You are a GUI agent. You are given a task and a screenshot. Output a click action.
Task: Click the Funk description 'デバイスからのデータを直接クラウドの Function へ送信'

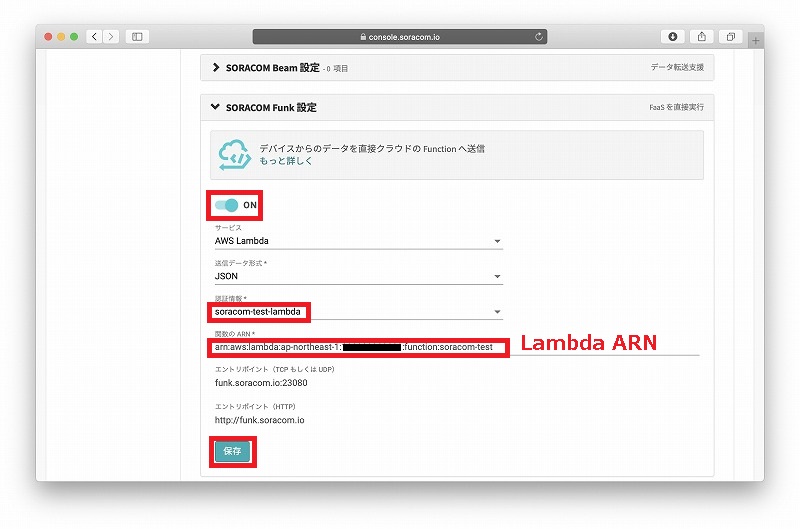pyautogui.click(x=372, y=148)
